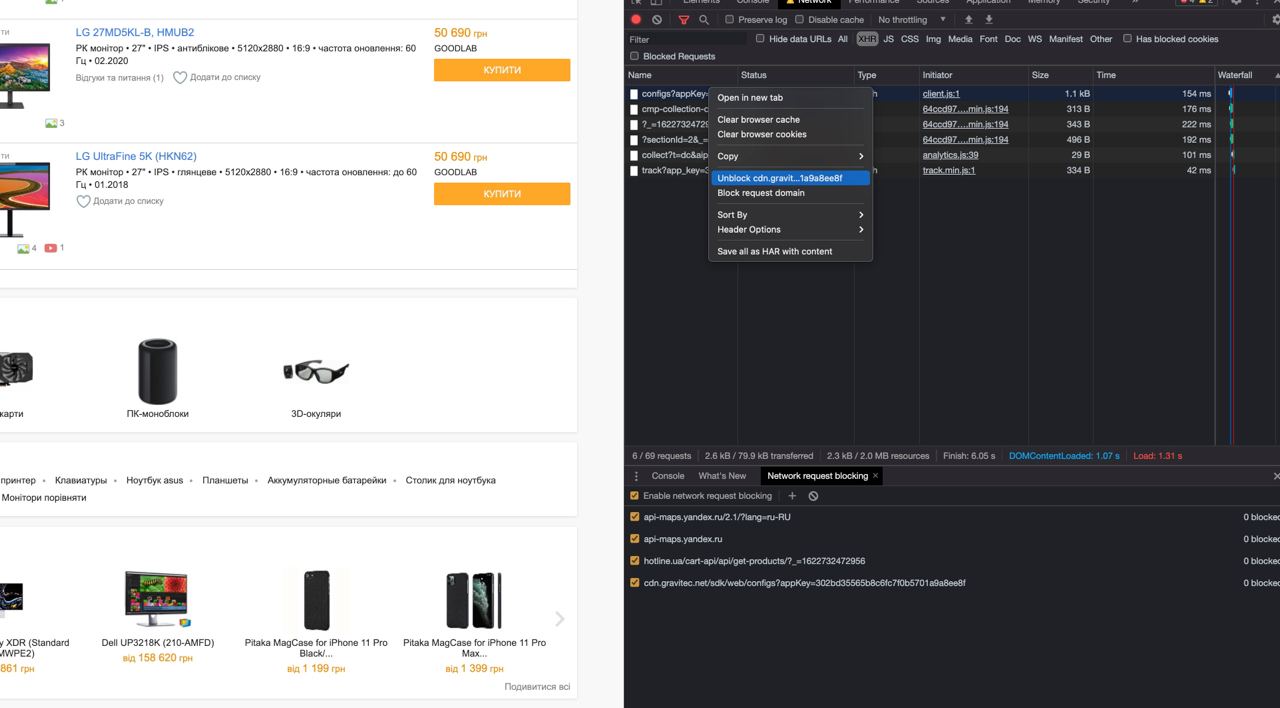Open the No throttling dropdown
This screenshot has height=708, width=1280.
pyautogui.click(x=912, y=19)
